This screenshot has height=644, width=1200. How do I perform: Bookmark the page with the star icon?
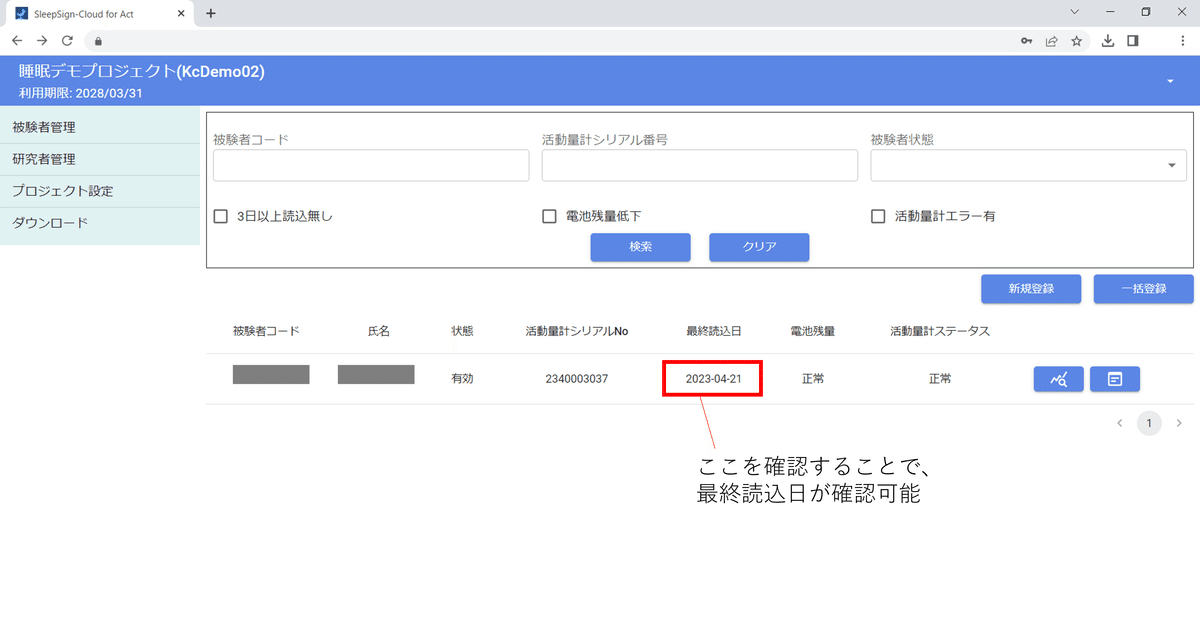[1076, 41]
